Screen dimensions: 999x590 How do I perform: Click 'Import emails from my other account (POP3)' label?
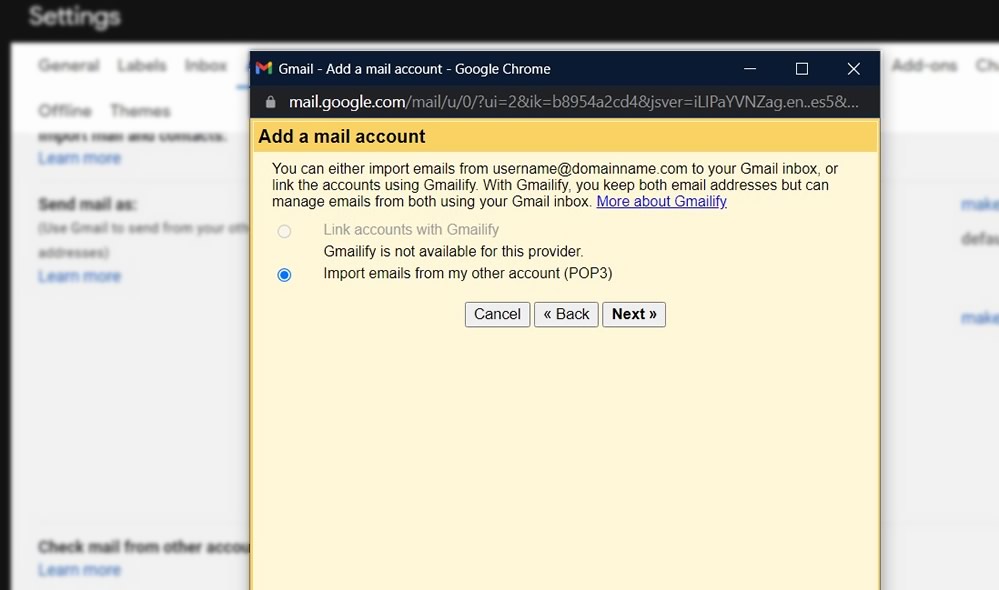point(468,273)
